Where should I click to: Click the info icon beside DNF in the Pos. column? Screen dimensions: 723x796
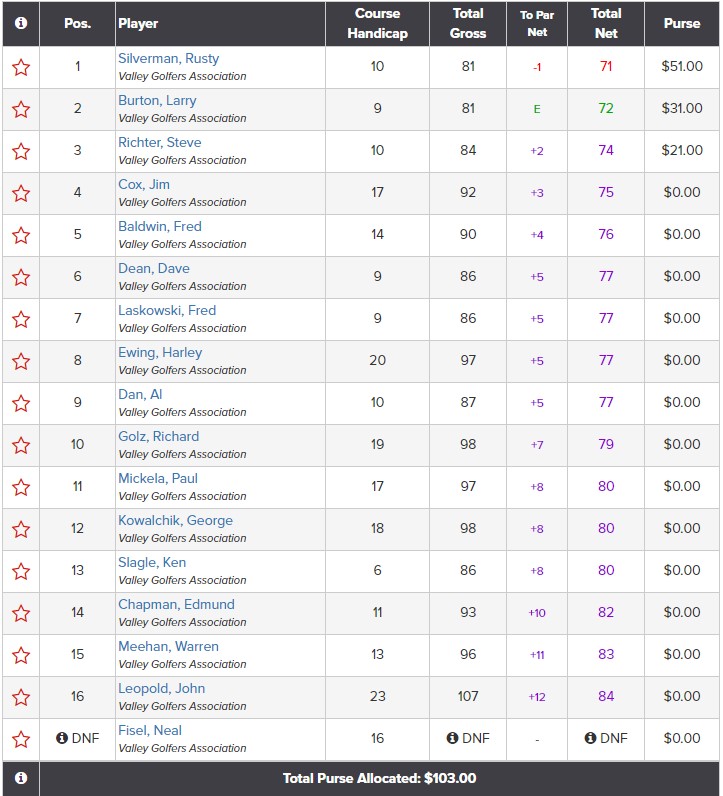(x=62, y=738)
